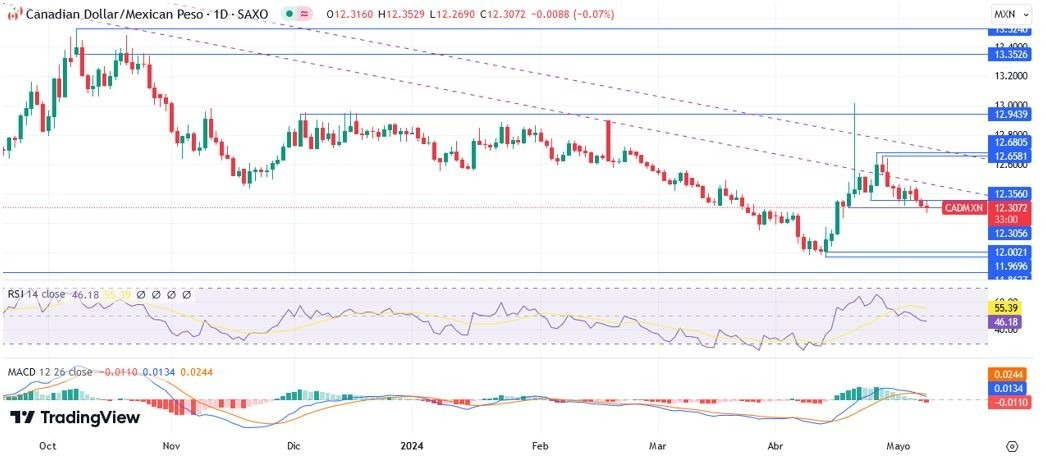1046x468 pixels.
Task: Click MACD 0.0244 axis label
Action: coord(1009,375)
